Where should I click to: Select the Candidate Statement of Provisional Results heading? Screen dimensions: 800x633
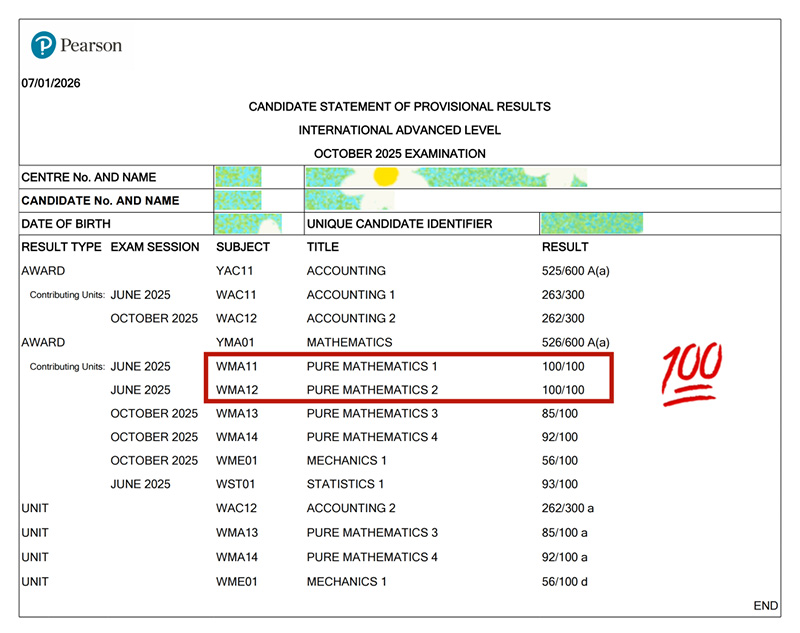click(x=399, y=106)
